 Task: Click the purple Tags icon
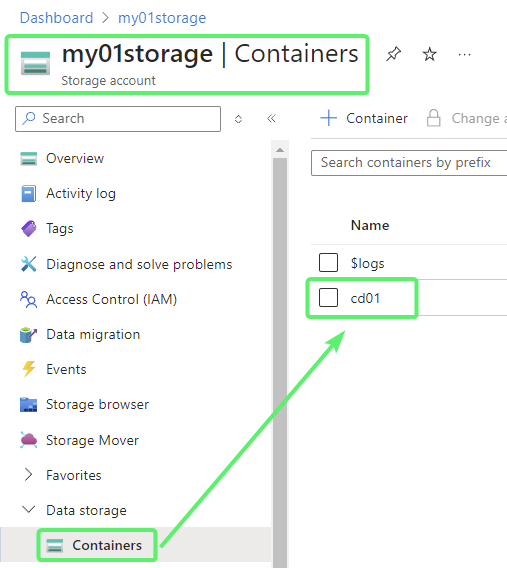(29, 229)
